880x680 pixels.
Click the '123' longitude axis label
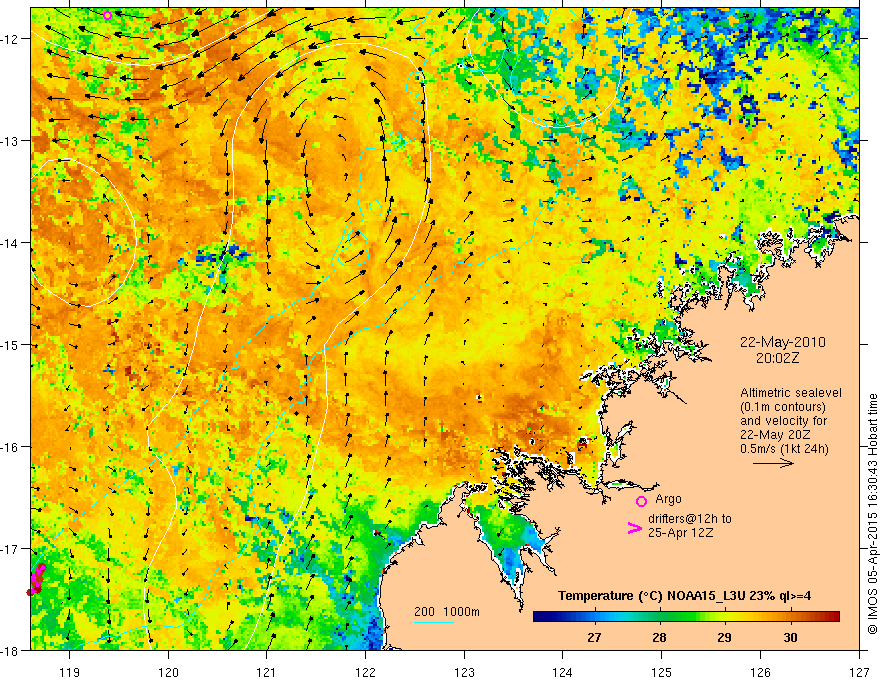tap(464, 672)
